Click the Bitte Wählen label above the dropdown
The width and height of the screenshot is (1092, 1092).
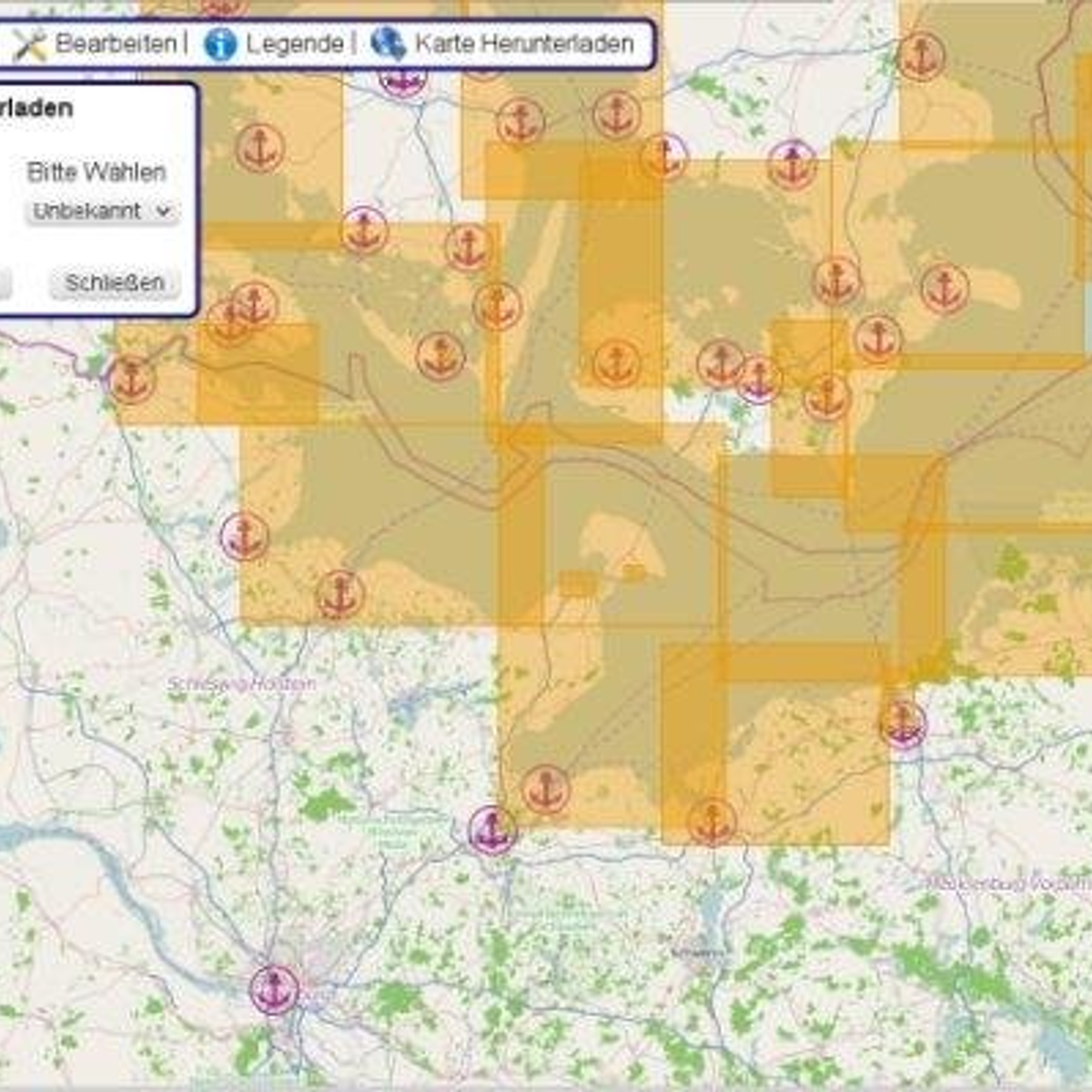coord(96,172)
